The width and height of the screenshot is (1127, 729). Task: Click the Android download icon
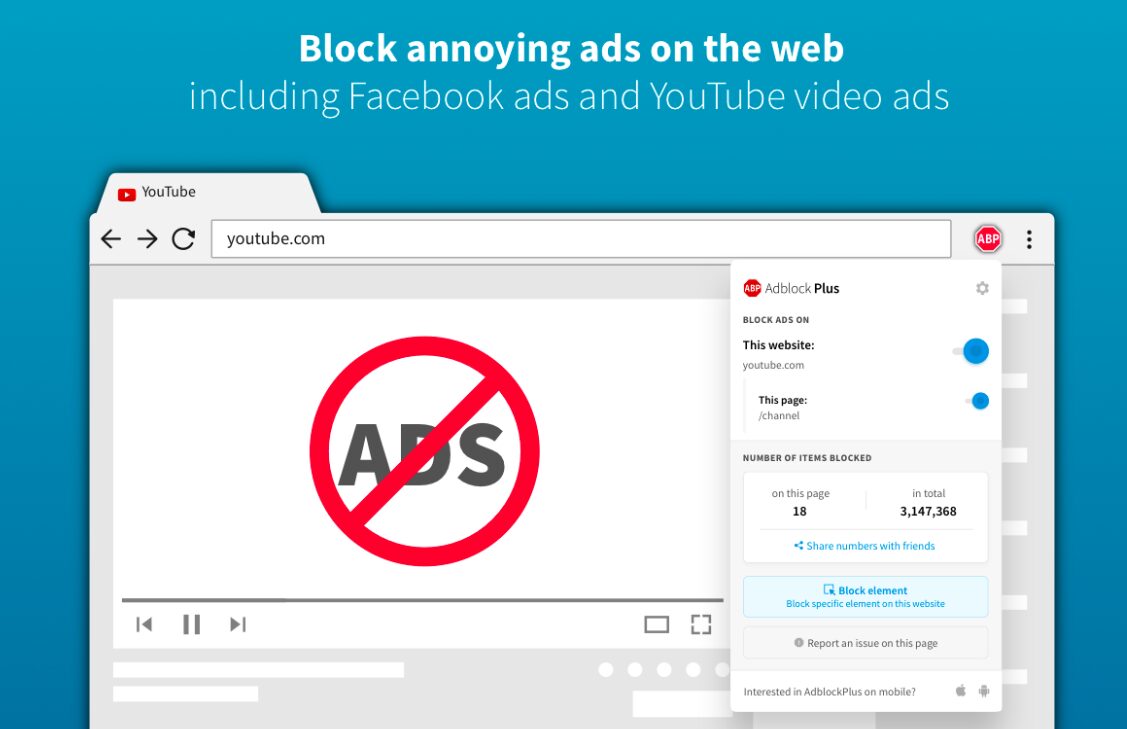pyautogui.click(x=984, y=691)
